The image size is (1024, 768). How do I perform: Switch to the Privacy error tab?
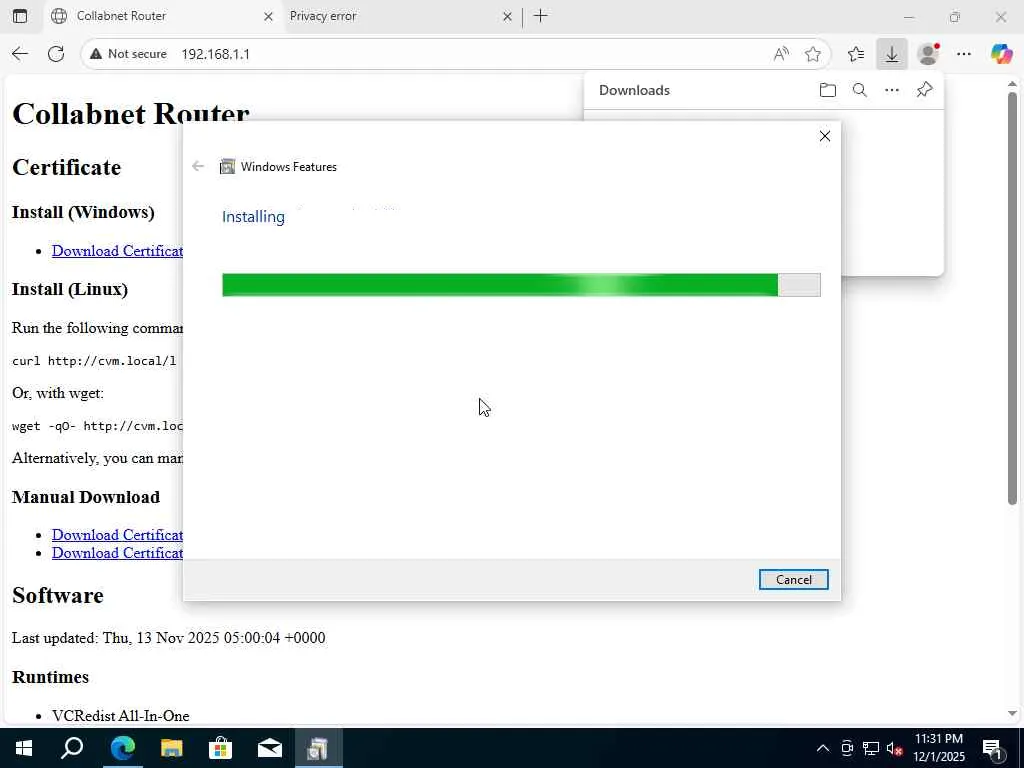coord(400,16)
